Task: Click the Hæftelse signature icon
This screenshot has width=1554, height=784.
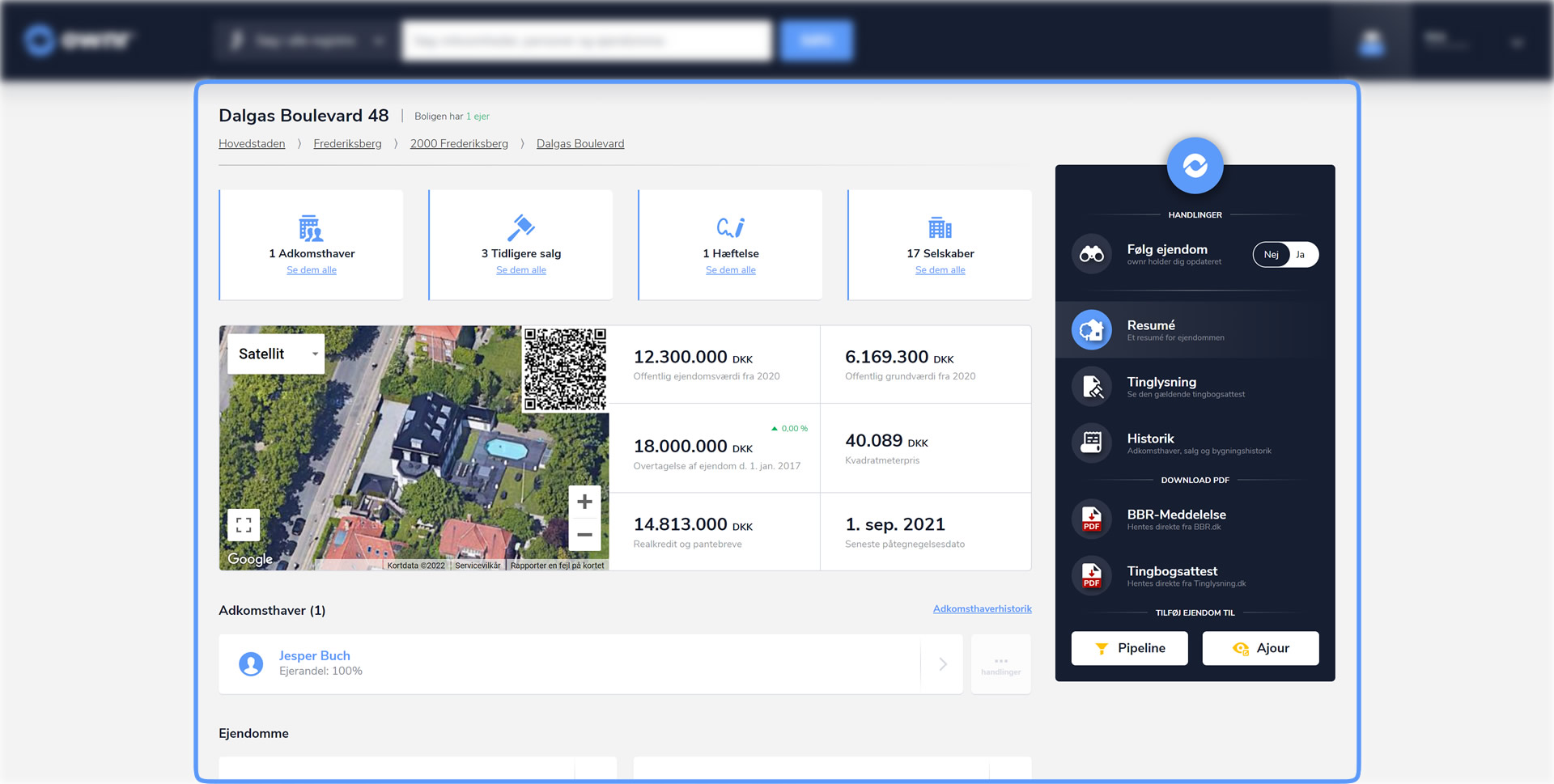Action: pyautogui.click(x=730, y=228)
